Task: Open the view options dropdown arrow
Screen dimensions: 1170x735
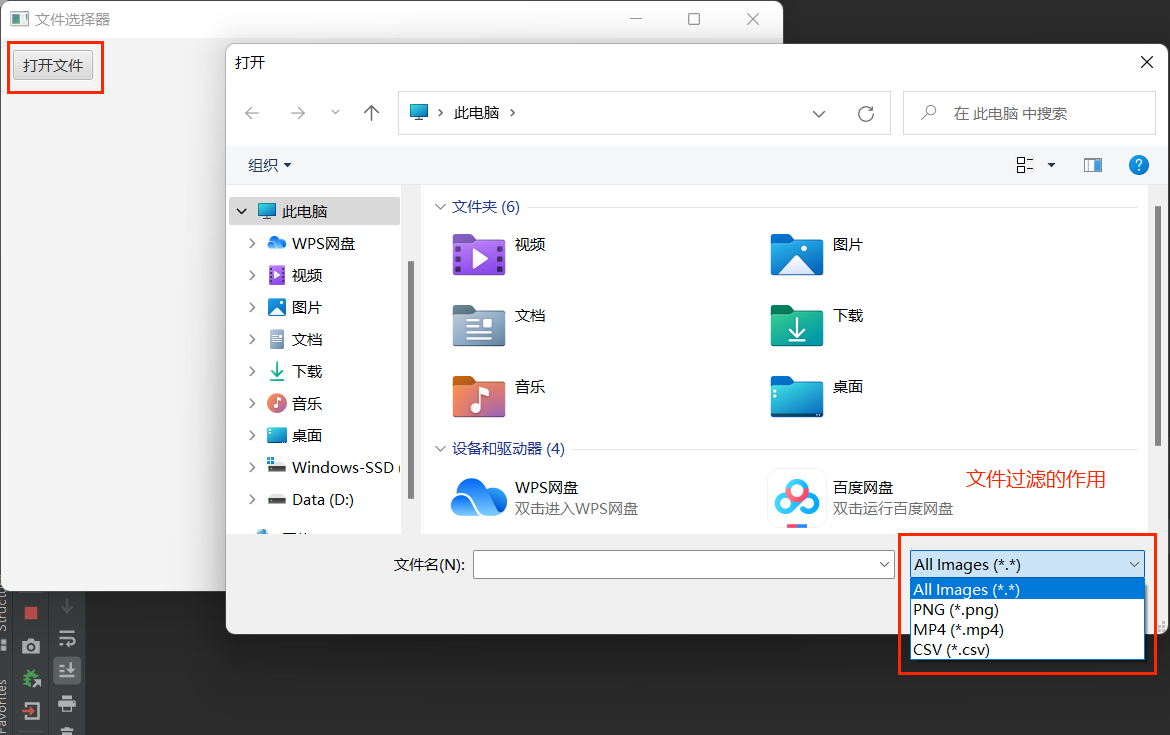Action: (x=1051, y=165)
